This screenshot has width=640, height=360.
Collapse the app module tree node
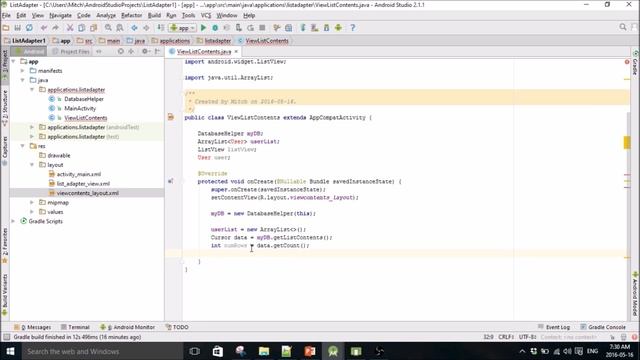(x=13, y=62)
